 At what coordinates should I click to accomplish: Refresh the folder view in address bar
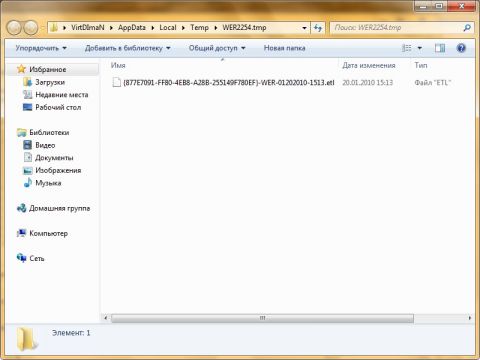point(318,28)
